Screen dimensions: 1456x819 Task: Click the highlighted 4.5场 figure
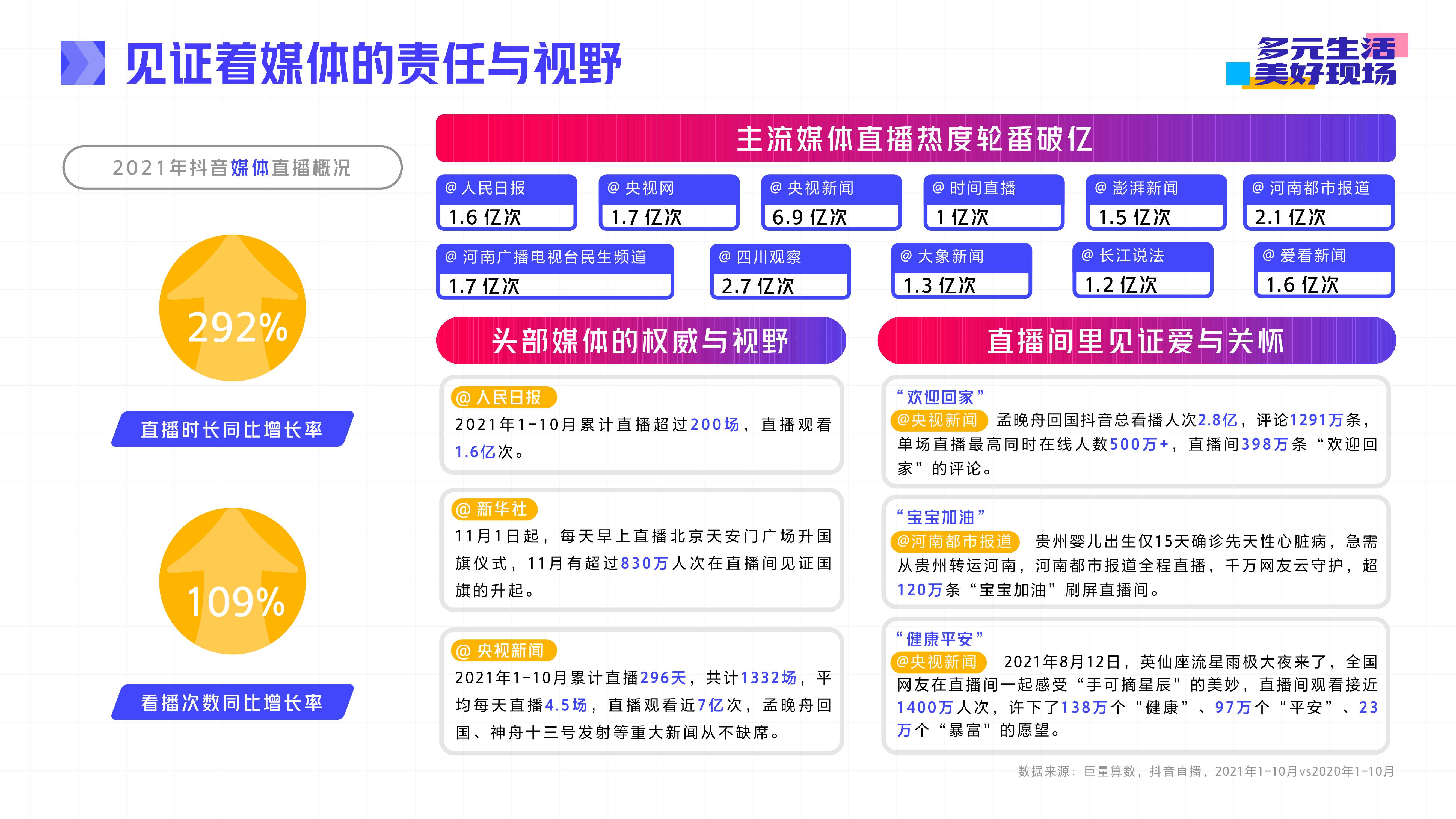pyautogui.click(x=566, y=705)
